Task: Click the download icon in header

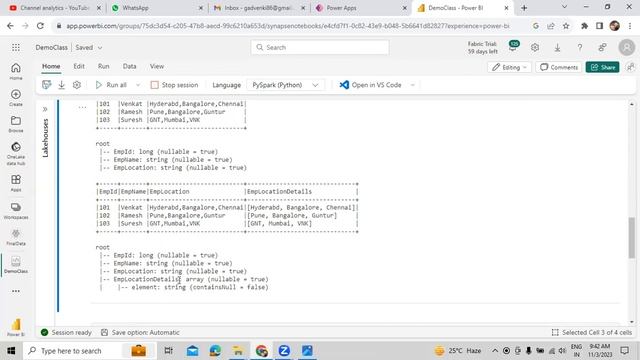Action: (557, 47)
